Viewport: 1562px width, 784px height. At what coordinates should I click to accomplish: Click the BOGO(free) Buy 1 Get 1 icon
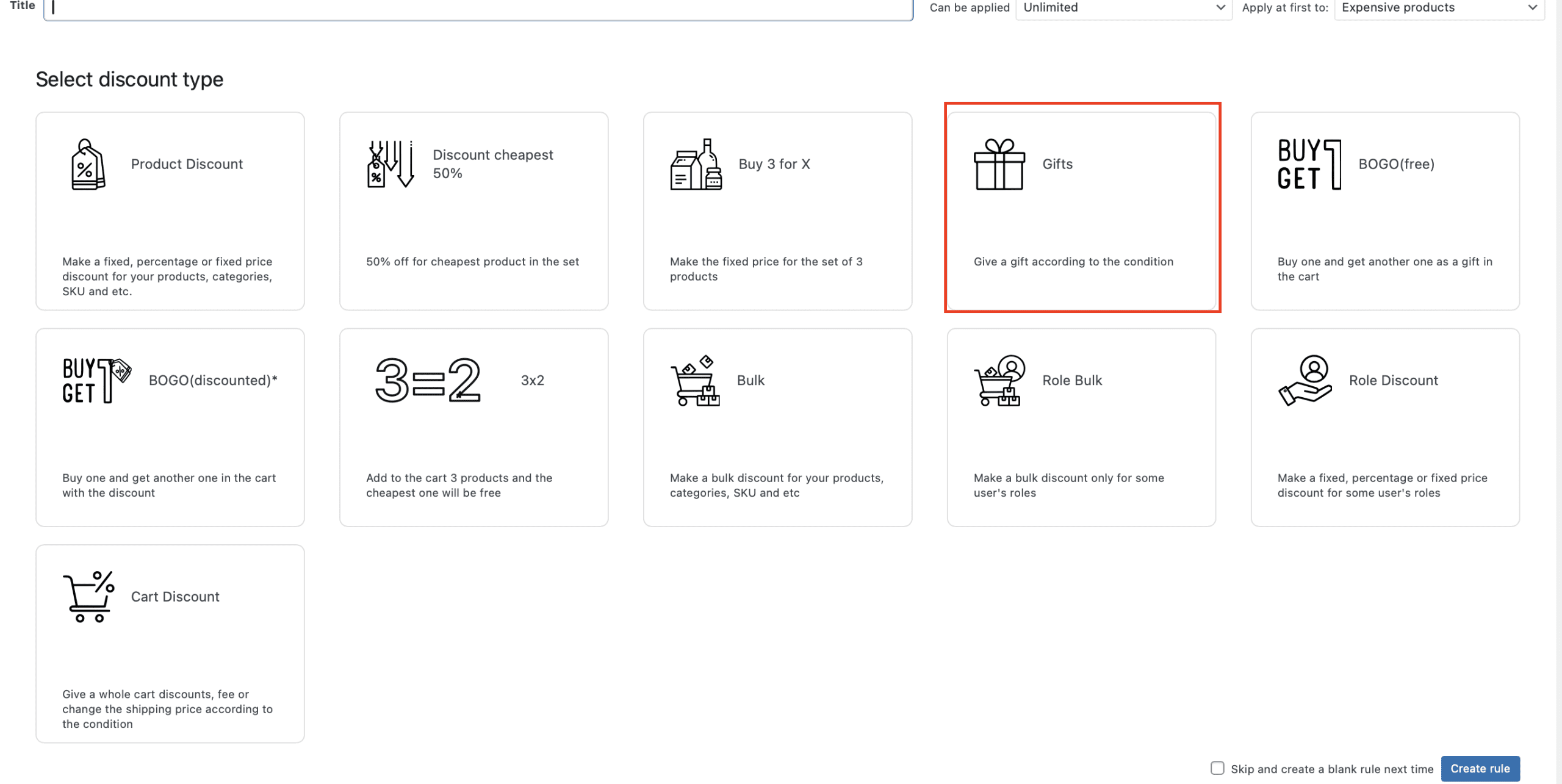click(x=1309, y=164)
